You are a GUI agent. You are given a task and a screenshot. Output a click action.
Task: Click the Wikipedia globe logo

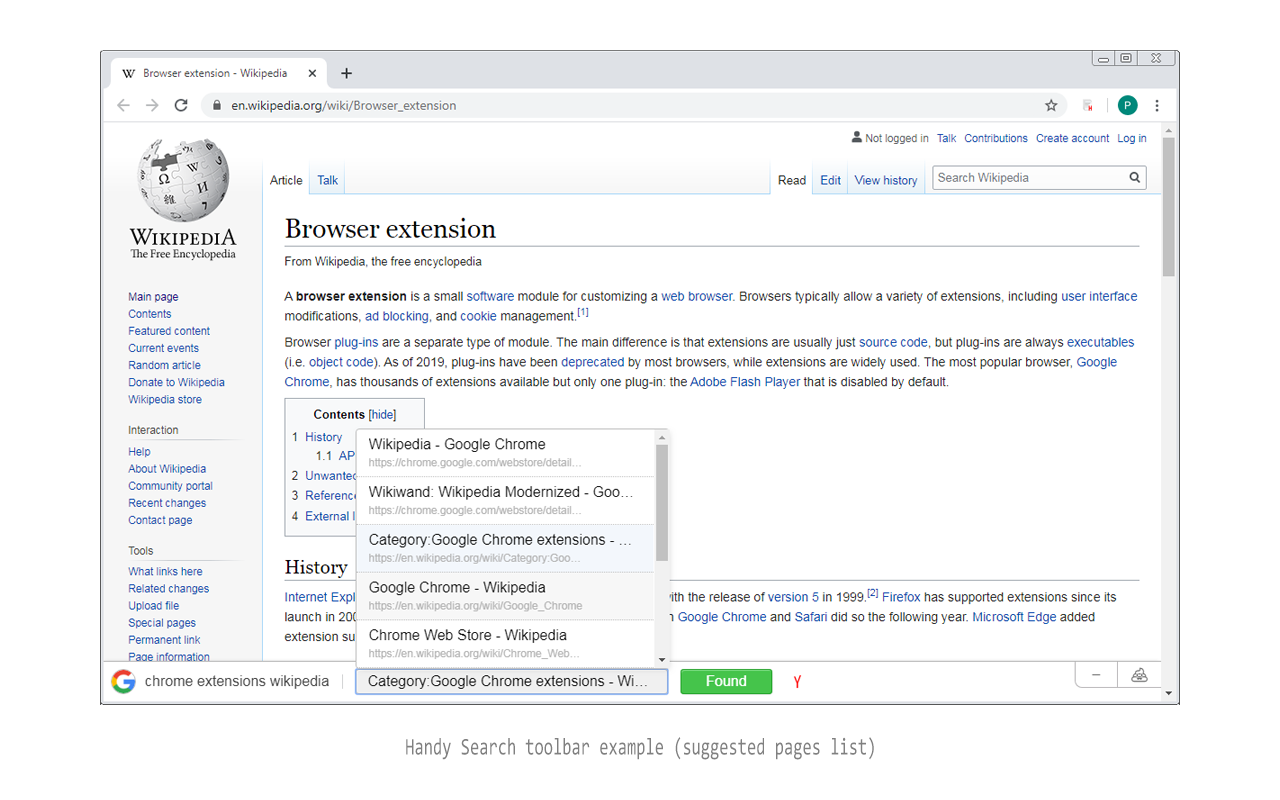pyautogui.click(x=183, y=180)
